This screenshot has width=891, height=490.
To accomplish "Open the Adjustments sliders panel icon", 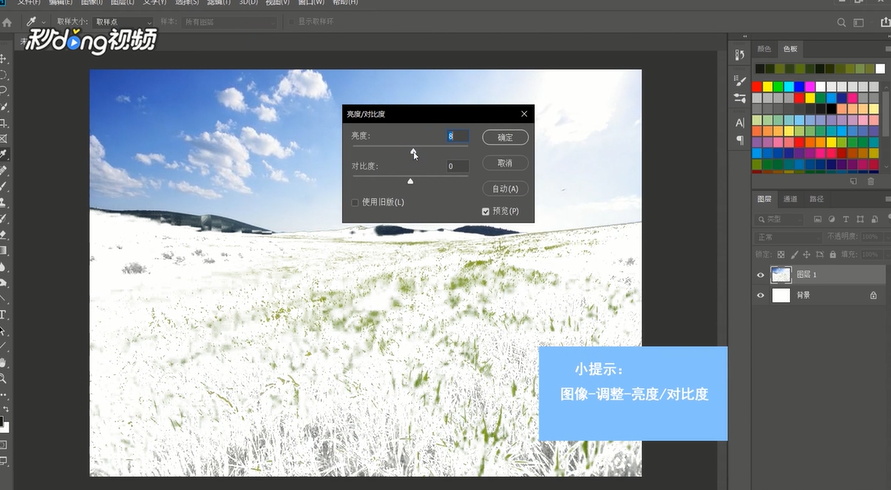I will (739, 98).
